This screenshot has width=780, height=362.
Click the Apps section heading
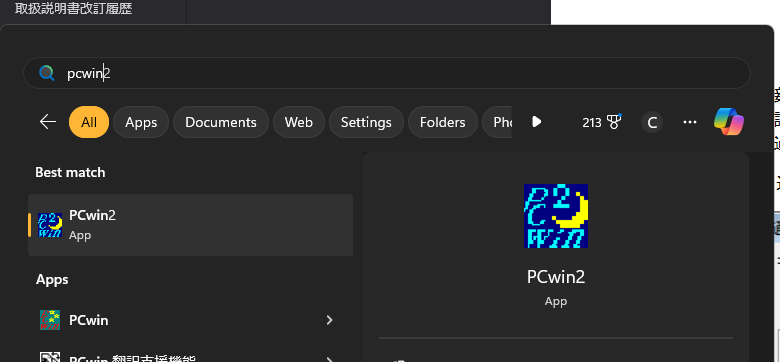point(52,279)
